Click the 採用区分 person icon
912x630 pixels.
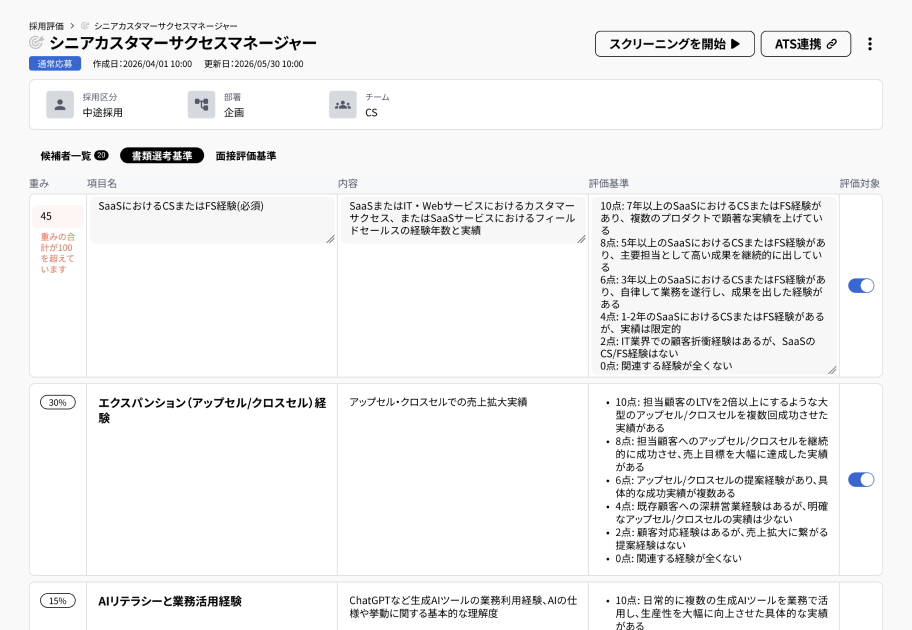(60, 105)
